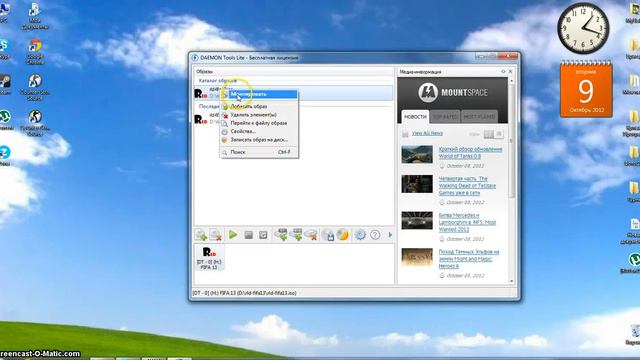Choose Монтировать in the context menu

259,94
